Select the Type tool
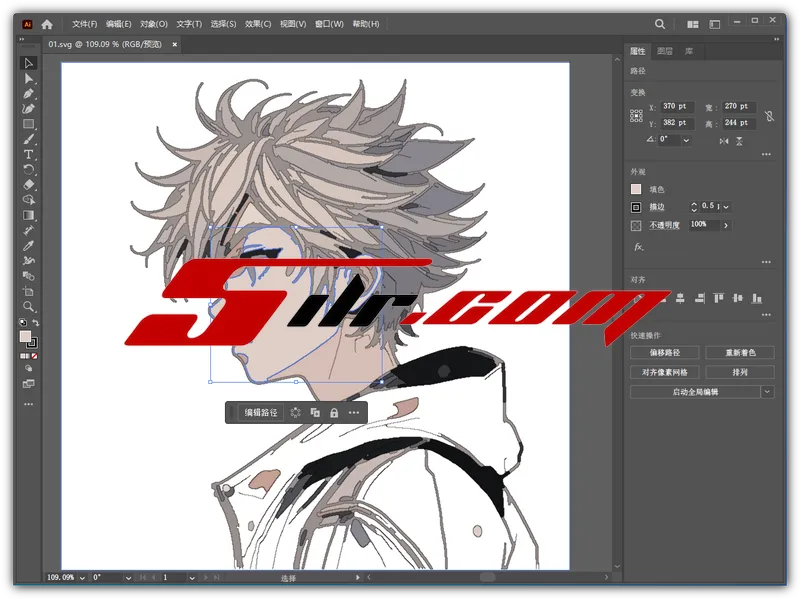This screenshot has width=800, height=599. [29, 155]
